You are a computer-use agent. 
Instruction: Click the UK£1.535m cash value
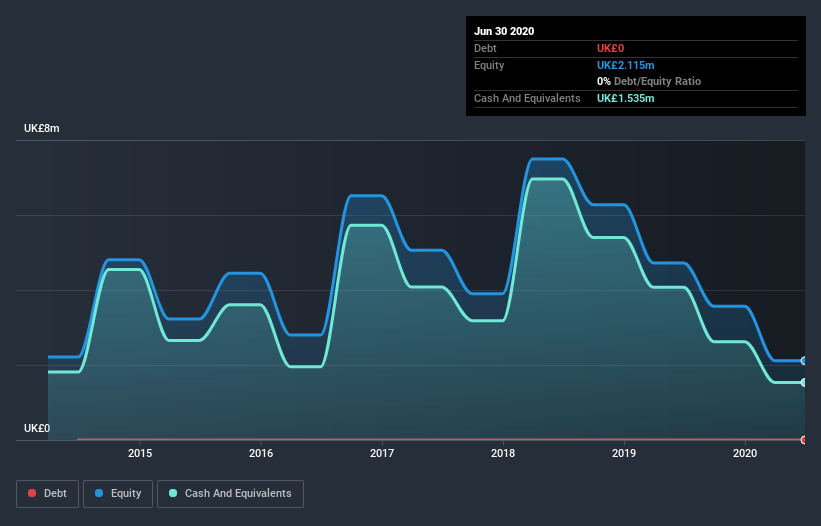click(x=625, y=98)
